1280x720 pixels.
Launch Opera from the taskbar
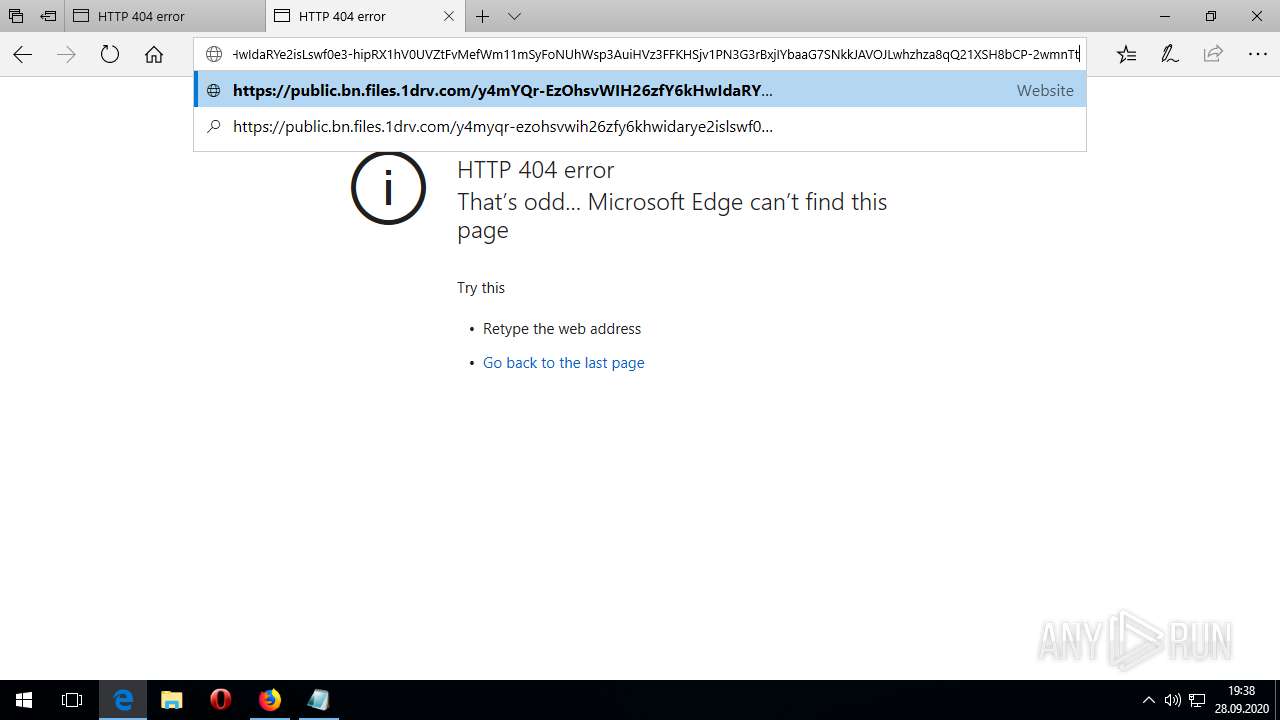pyautogui.click(x=221, y=700)
